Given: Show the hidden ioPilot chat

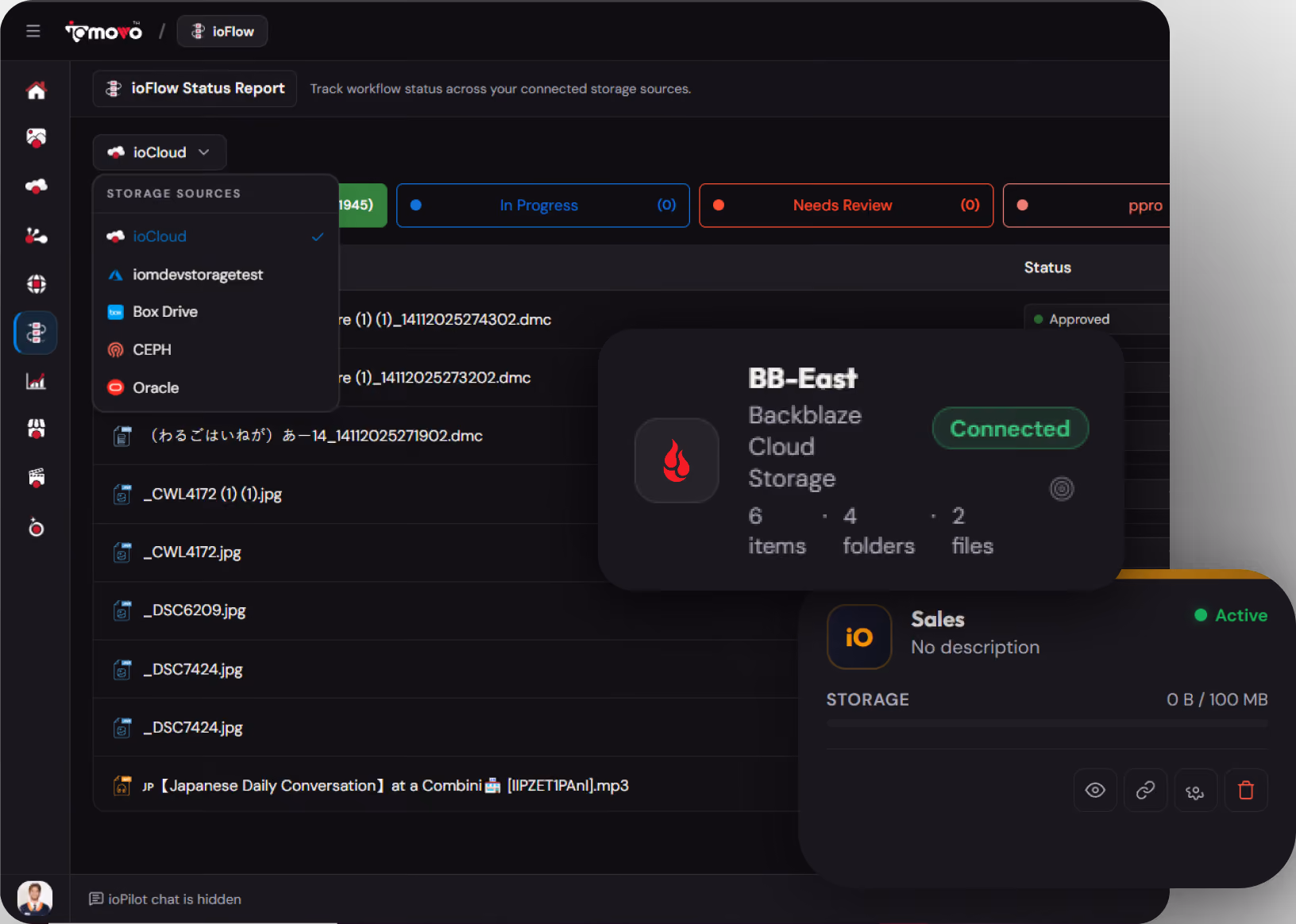Looking at the screenshot, I should [165, 899].
